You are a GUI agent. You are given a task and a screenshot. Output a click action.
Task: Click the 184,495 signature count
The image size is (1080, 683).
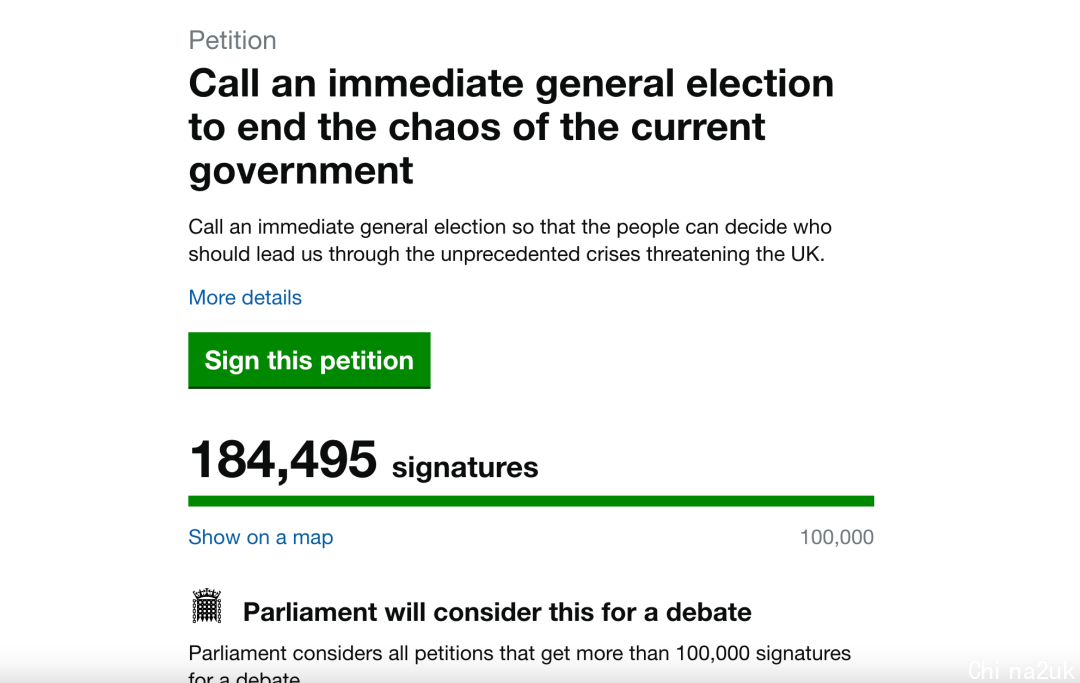[283, 460]
